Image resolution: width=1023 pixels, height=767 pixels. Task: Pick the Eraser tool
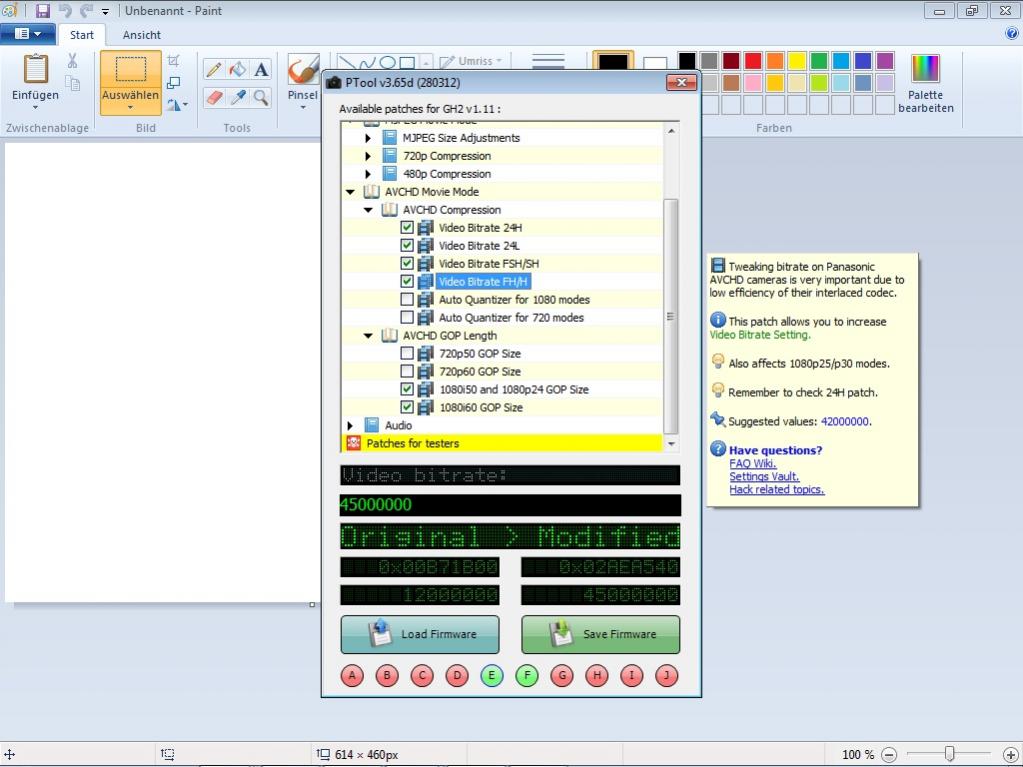tap(213, 97)
